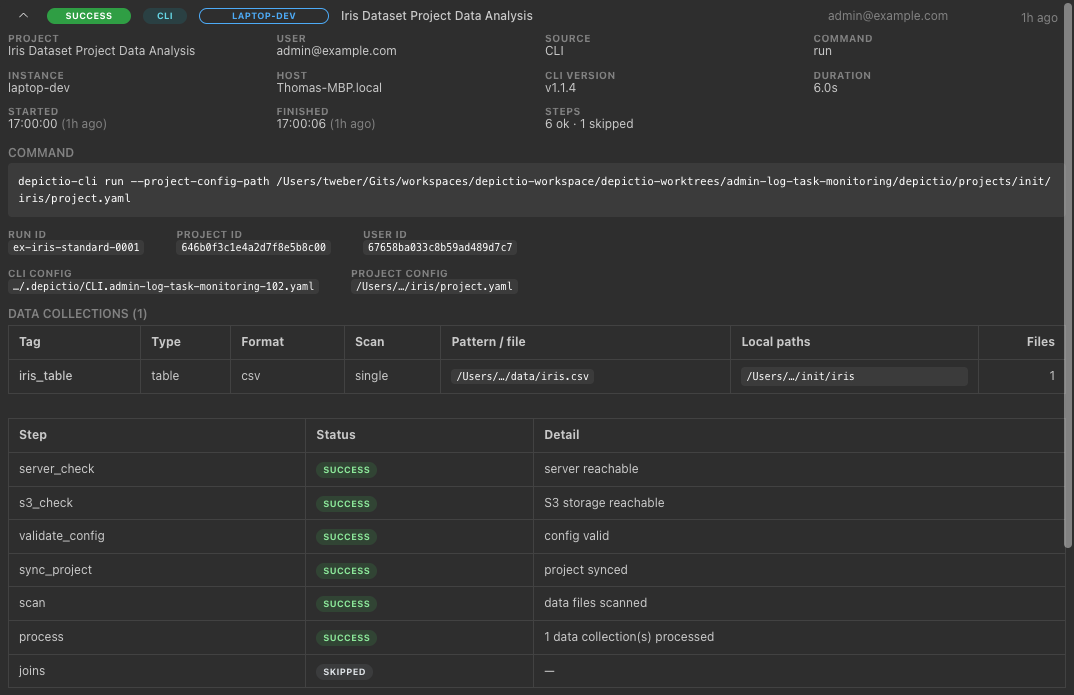Click validate_config step name
The image size is (1074, 695).
point(62,536)
